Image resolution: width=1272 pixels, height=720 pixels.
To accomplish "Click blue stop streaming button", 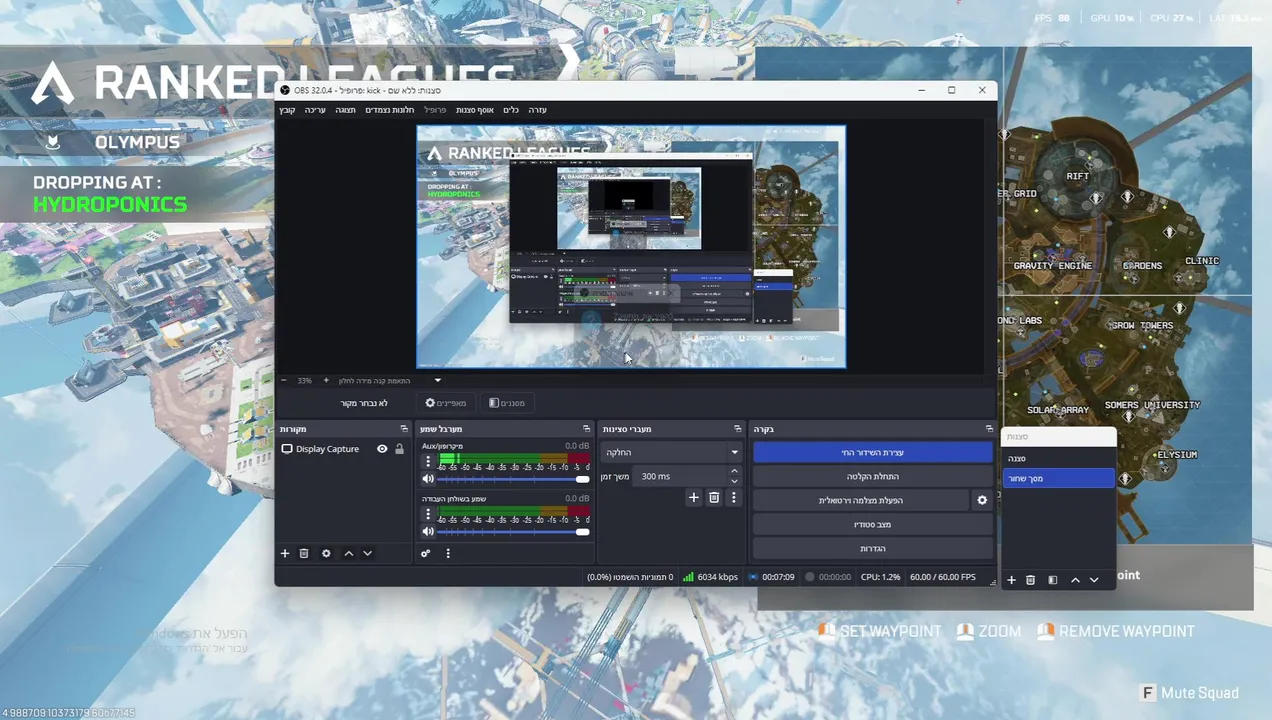I will tap(872, 452).
